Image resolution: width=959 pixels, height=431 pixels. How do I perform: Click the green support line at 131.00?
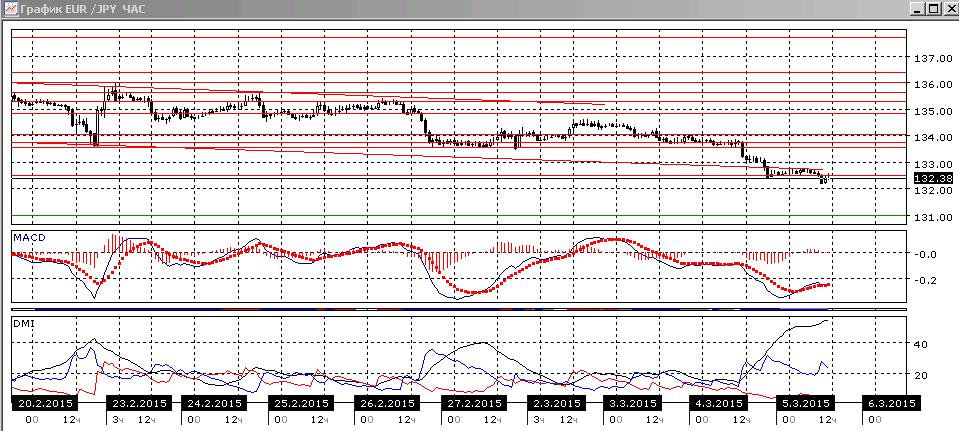pos(459,215)
